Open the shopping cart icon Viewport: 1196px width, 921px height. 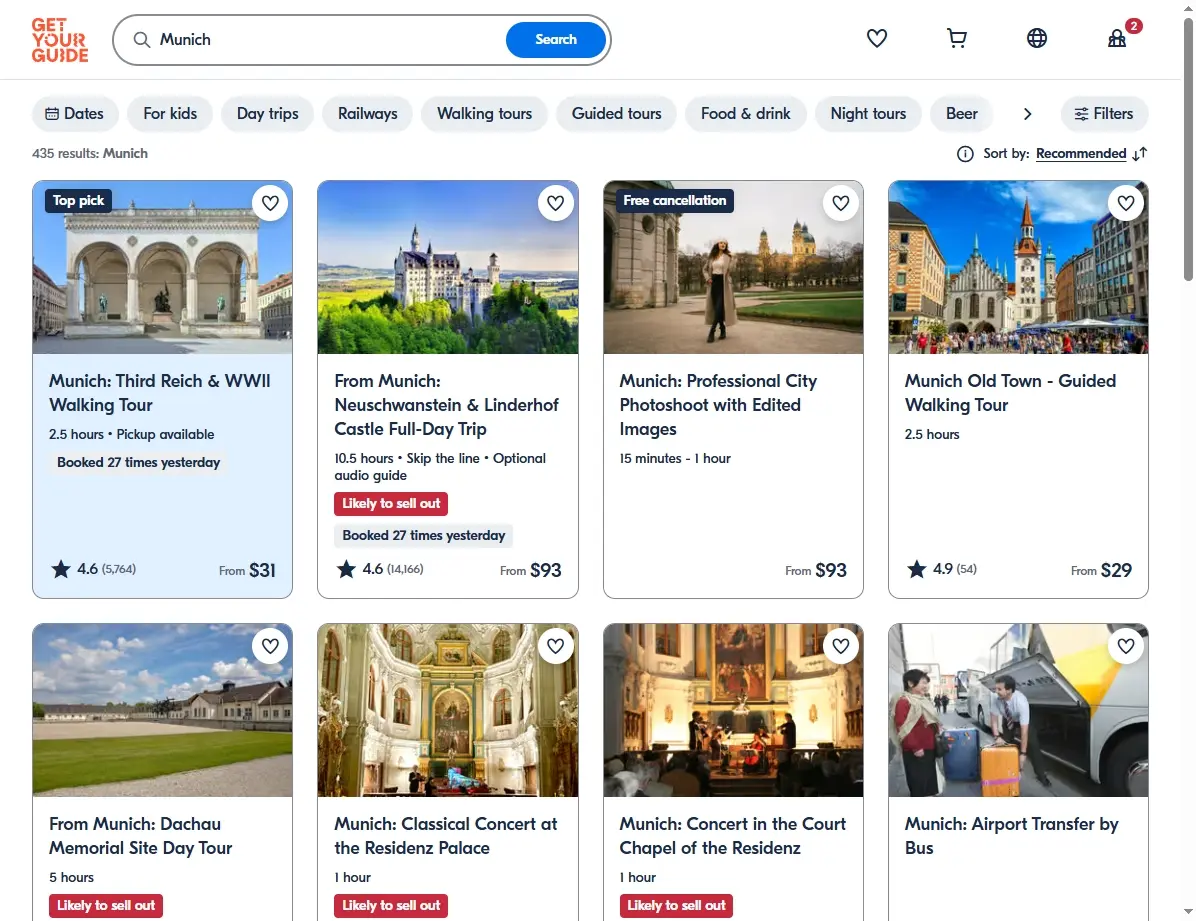(956, 38)
